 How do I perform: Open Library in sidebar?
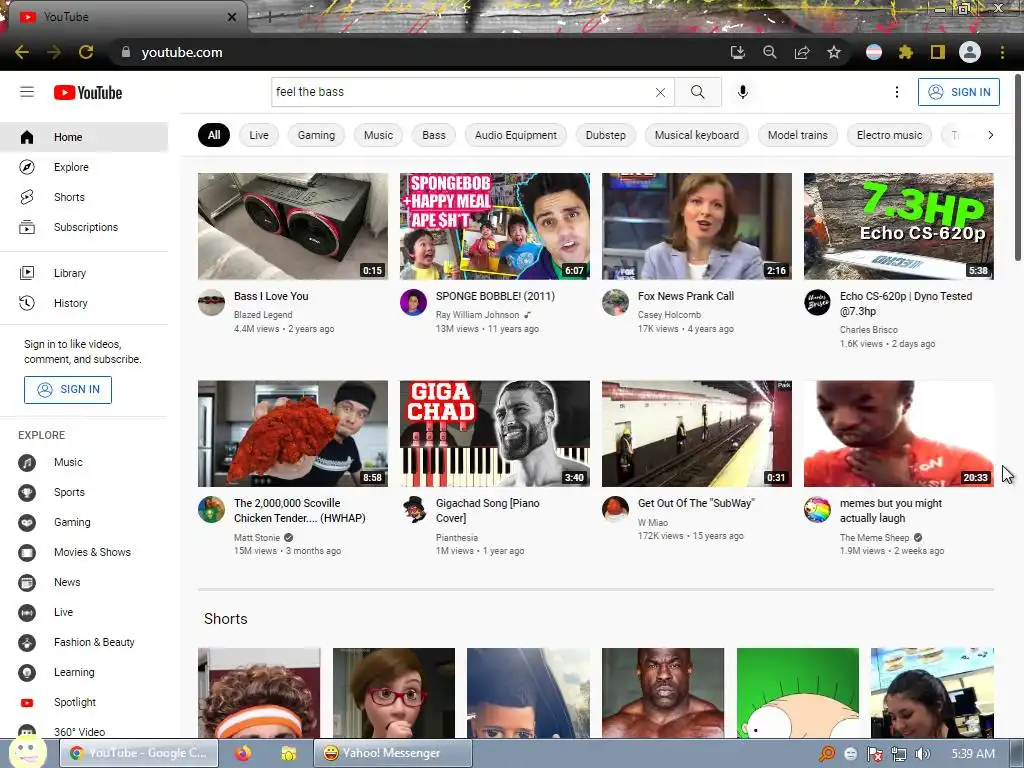tap(84, 273)
